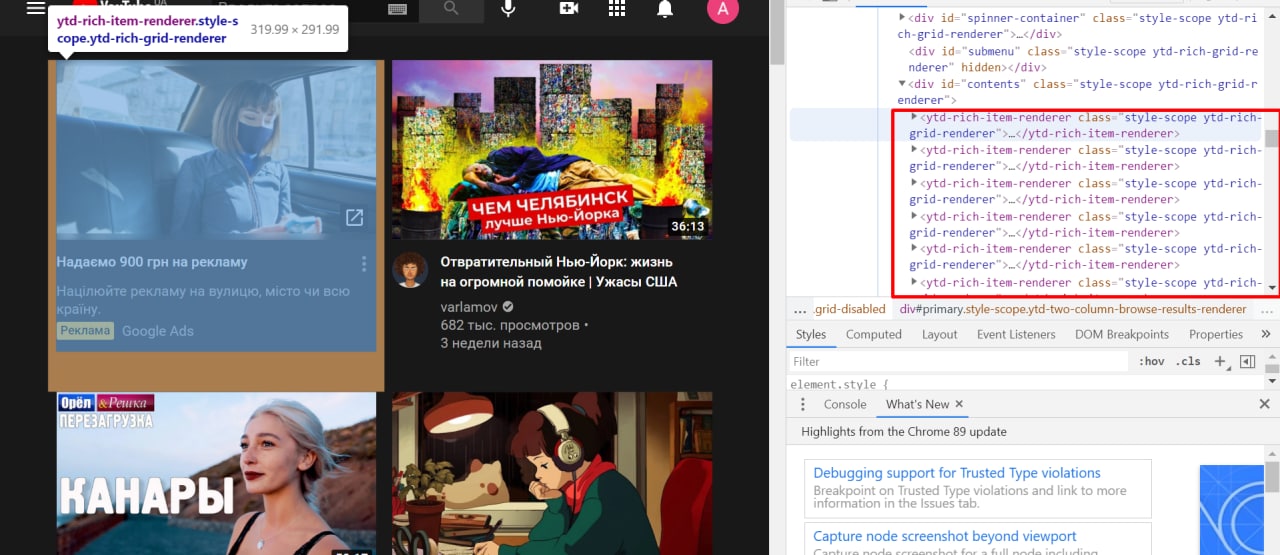Click the What's New panel scrollbar thumb
This screenshot has width=1280, height=555.
click(1271, 476)
